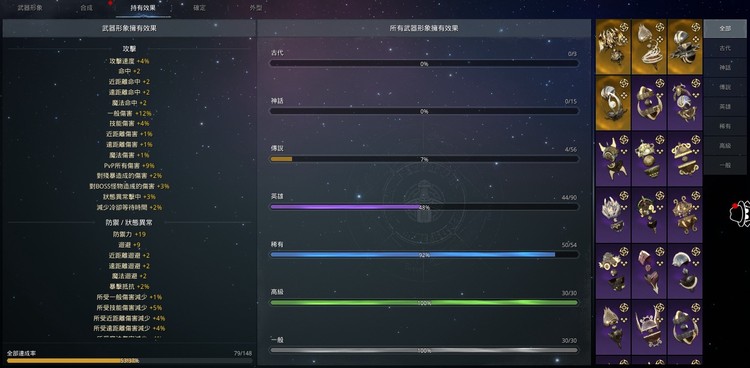Filter weapon cards by 稀有 grade
Image resolution: width=750 pixels, height=368 pixels.
pyautogui.click(x=725, y=126)
